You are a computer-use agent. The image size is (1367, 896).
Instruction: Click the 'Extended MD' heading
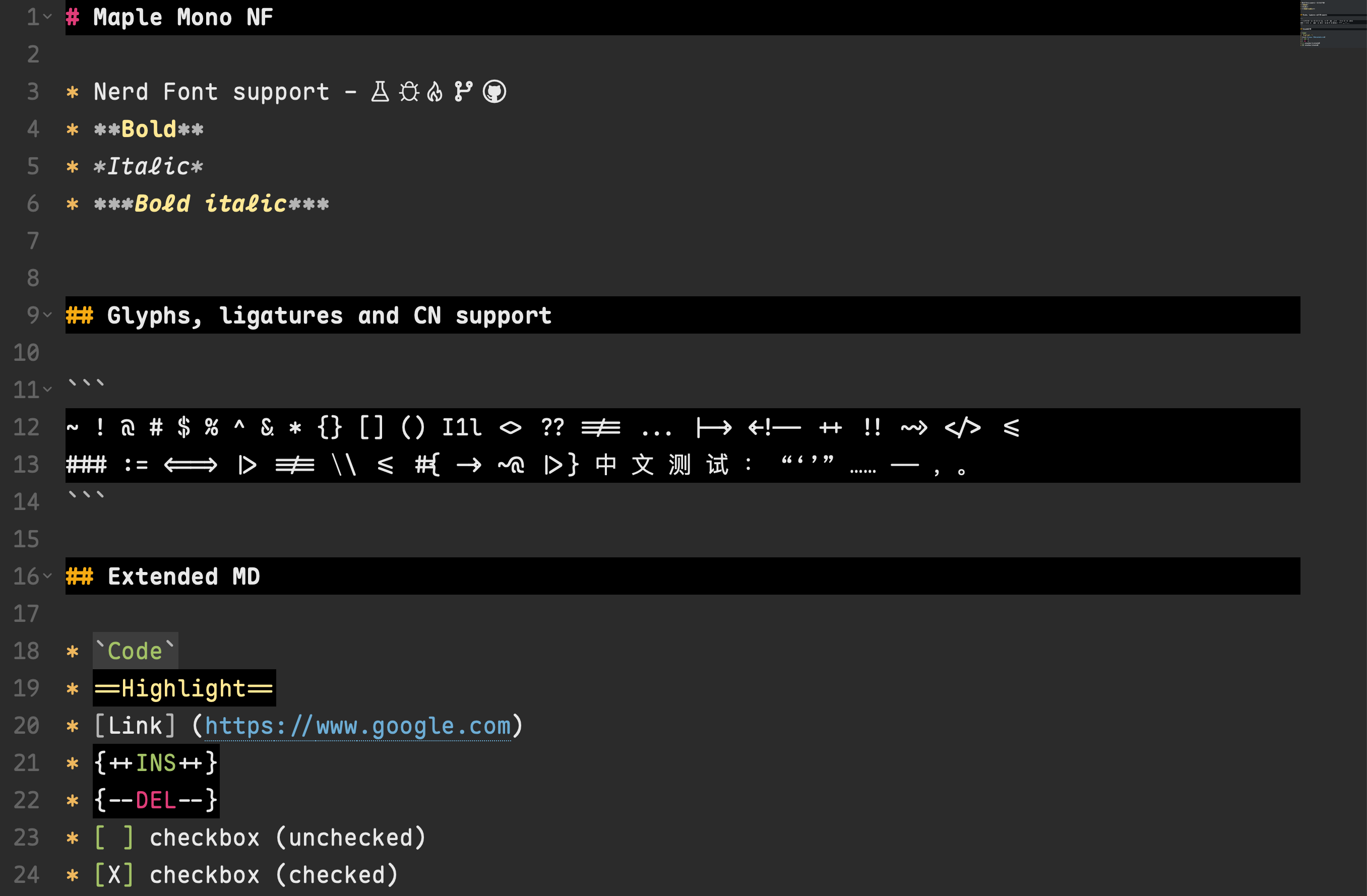[184, 576]
